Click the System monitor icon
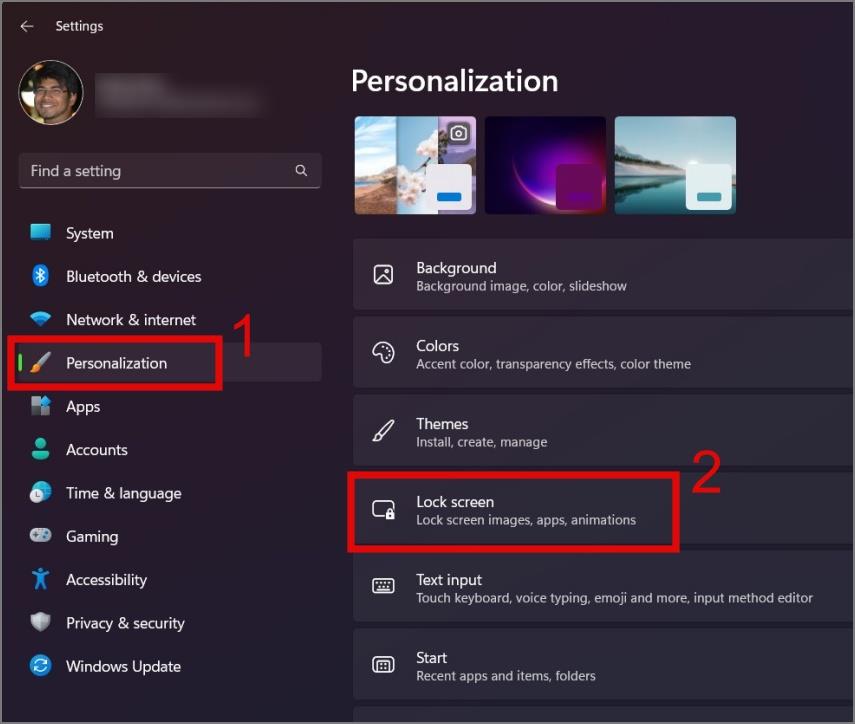855x724 pixels. [40, 232]
